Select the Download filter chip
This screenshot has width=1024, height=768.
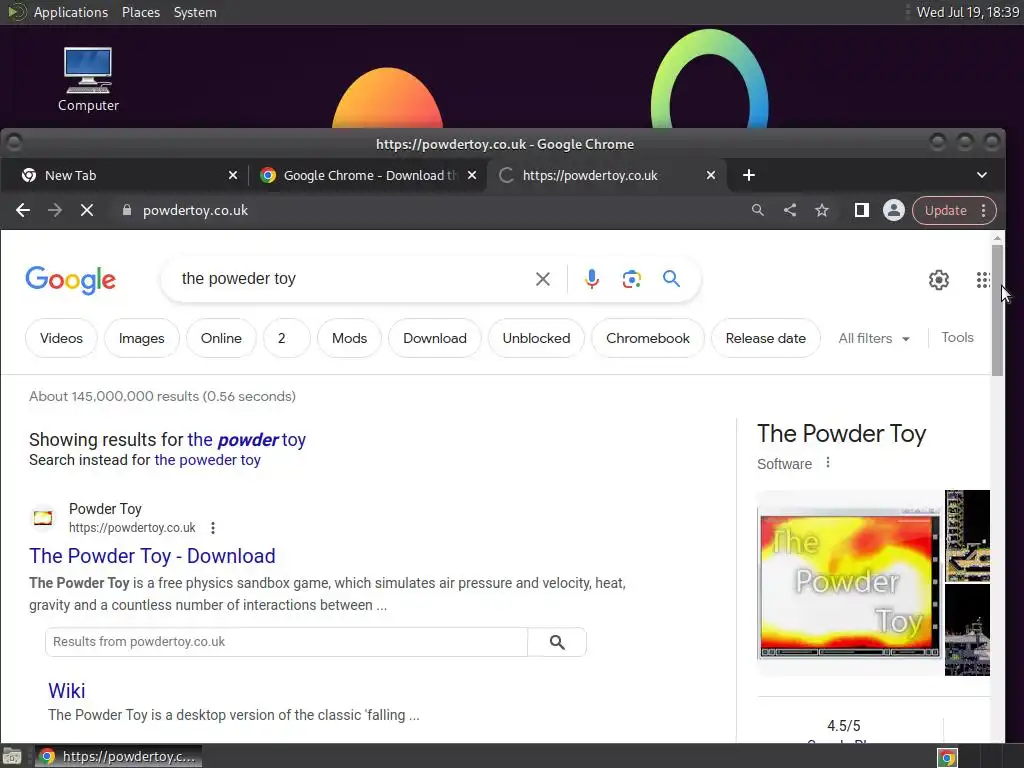[435, 338]
